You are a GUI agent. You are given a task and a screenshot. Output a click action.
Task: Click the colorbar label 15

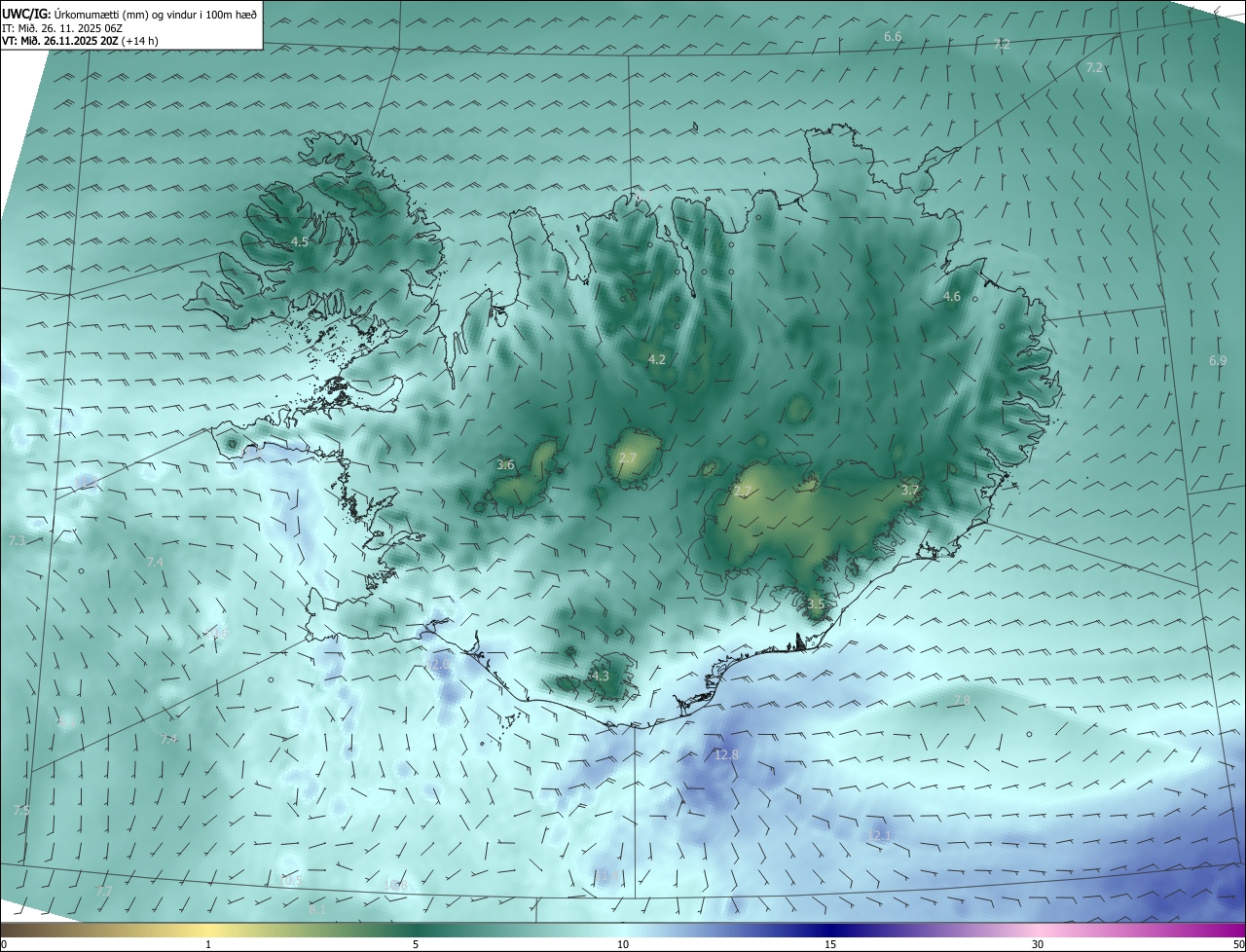pyautogui.click(x=830, y=944)
